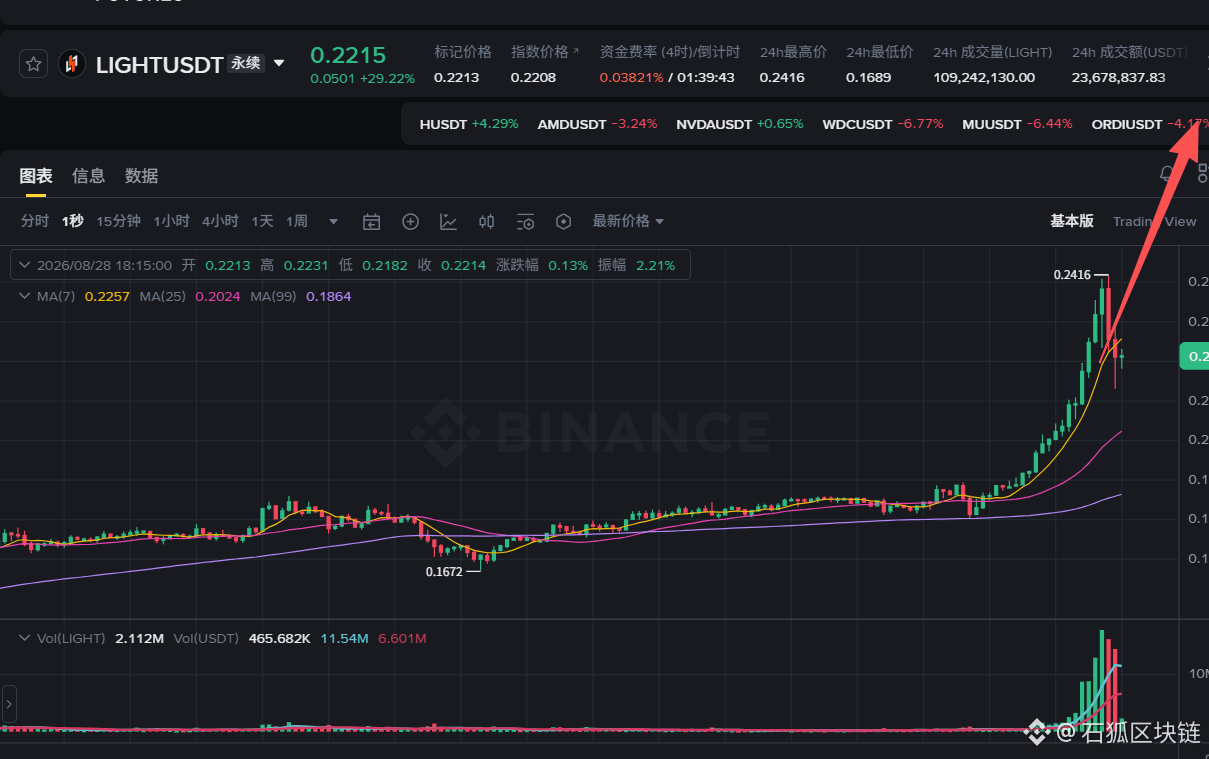The width and height of the screenshot is (1209, 759).
Task: Click the MA(7) value 0.2257
Action: pyautogui.click(x=107, y=297)
